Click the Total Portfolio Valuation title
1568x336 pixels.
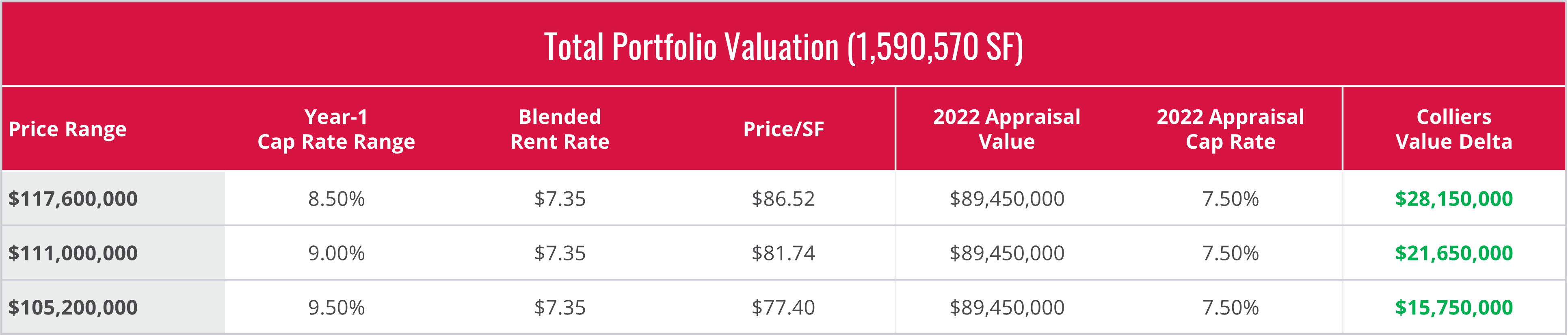tap(783, 47)
